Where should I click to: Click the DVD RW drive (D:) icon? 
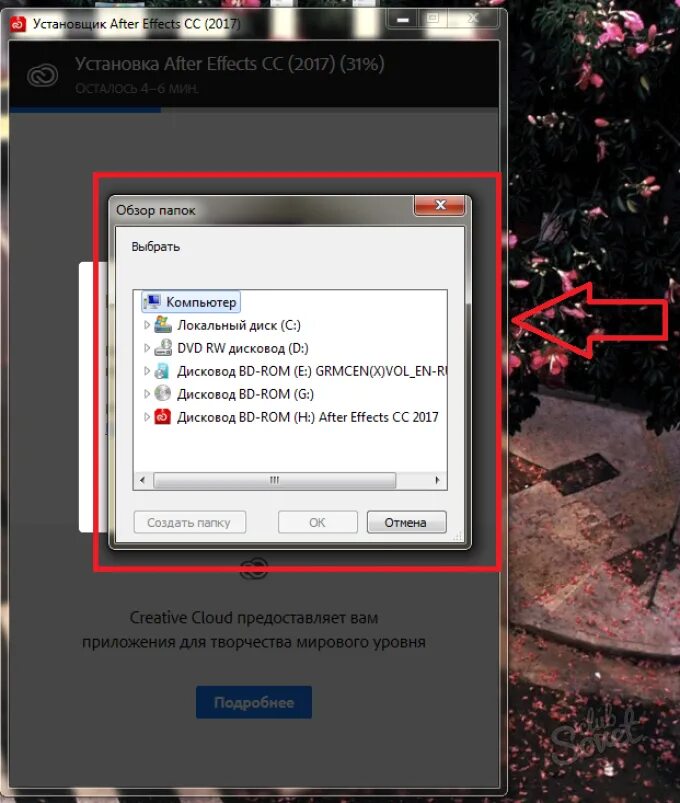point(163,348)
